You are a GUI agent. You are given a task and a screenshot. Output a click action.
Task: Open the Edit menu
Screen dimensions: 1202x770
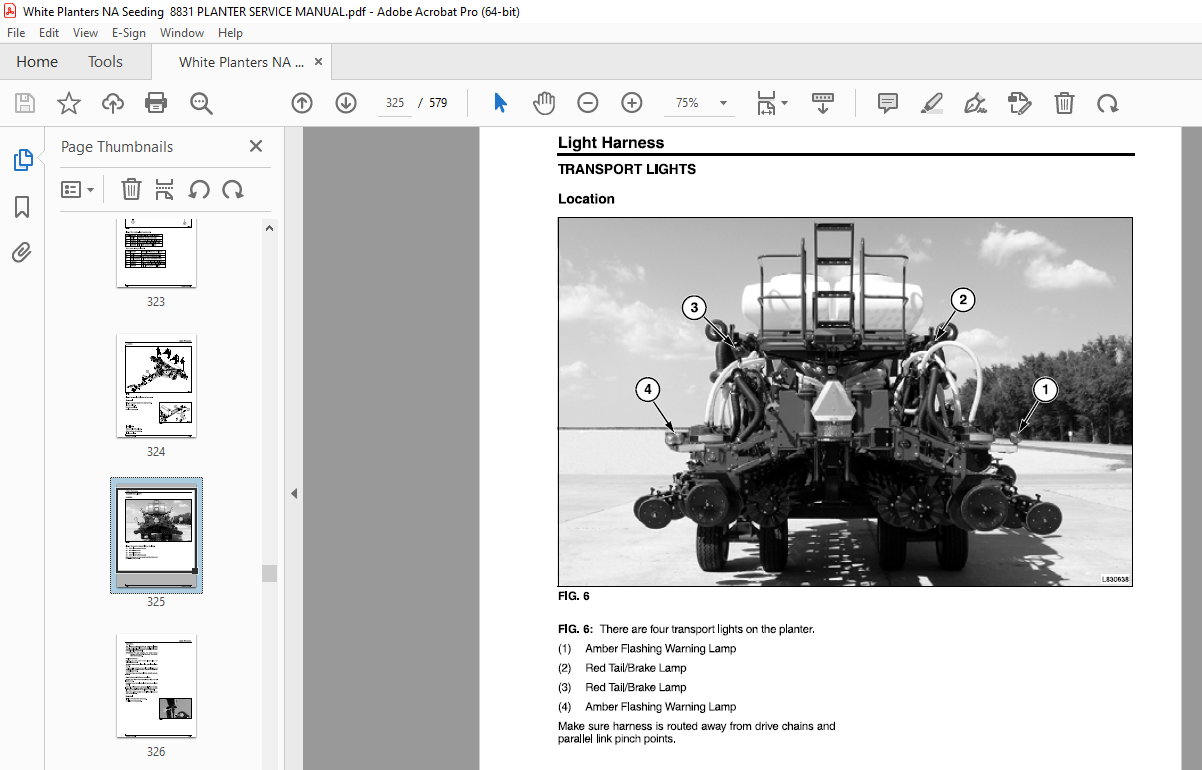(x=48, y=33)
